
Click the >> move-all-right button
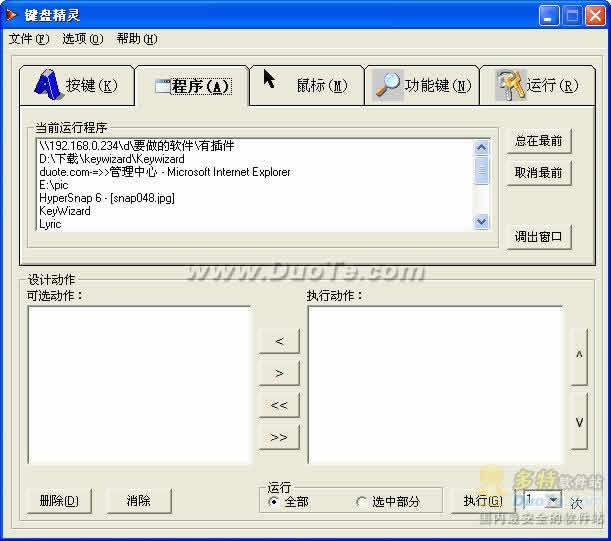pos(279,437)
